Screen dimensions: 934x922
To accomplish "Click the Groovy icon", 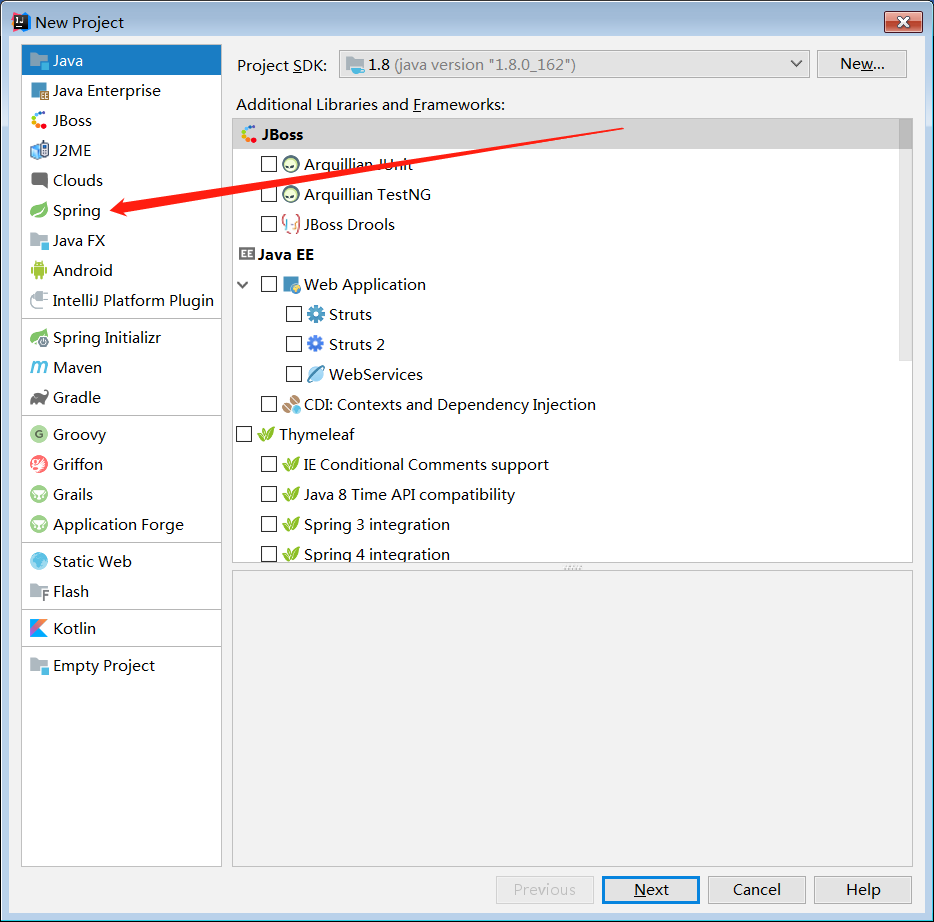I will click(x=39, y=434).
